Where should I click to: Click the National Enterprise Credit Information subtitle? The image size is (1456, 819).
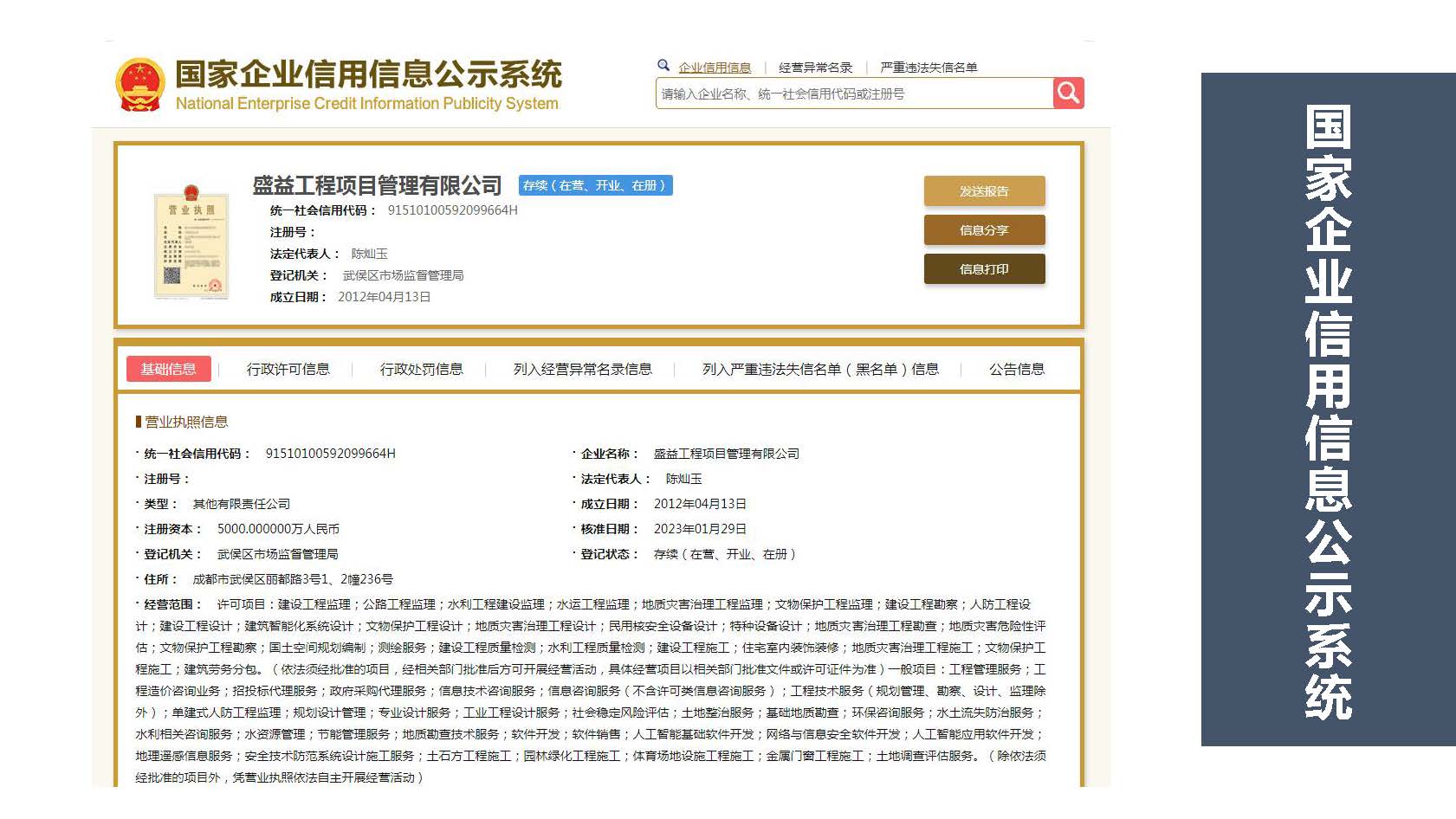click(367, 104)
